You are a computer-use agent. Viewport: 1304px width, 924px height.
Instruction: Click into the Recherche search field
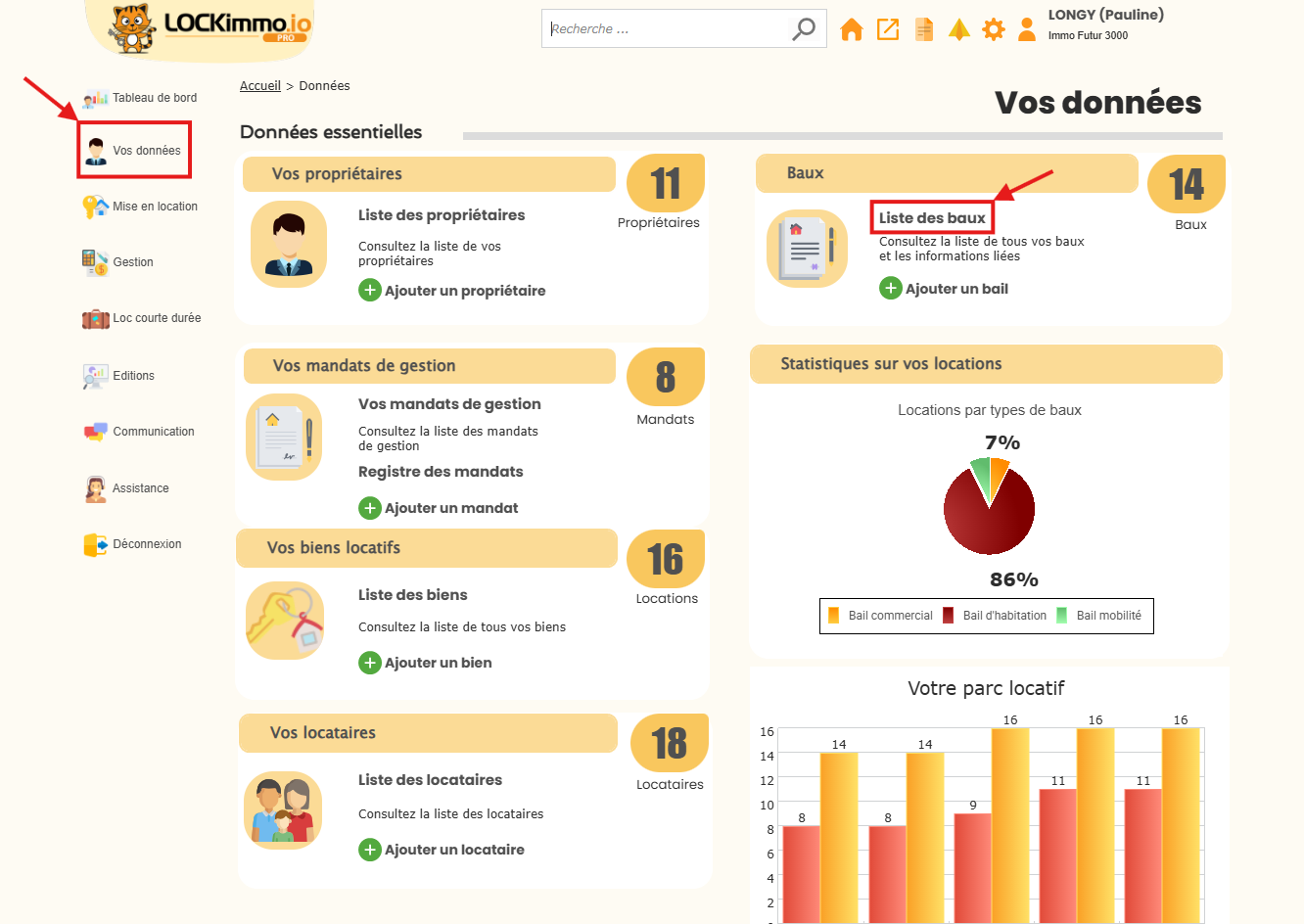click(666, 29)
